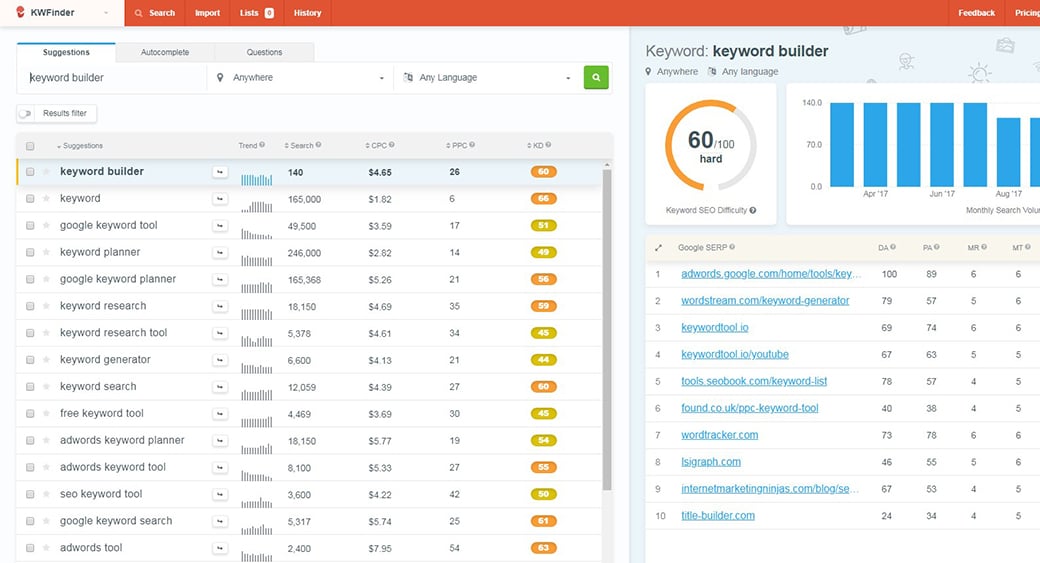Screen dimensions: 1040x563
Task: Click the arrow icon beside 'google keyword tool'
Action: [219, 226]
